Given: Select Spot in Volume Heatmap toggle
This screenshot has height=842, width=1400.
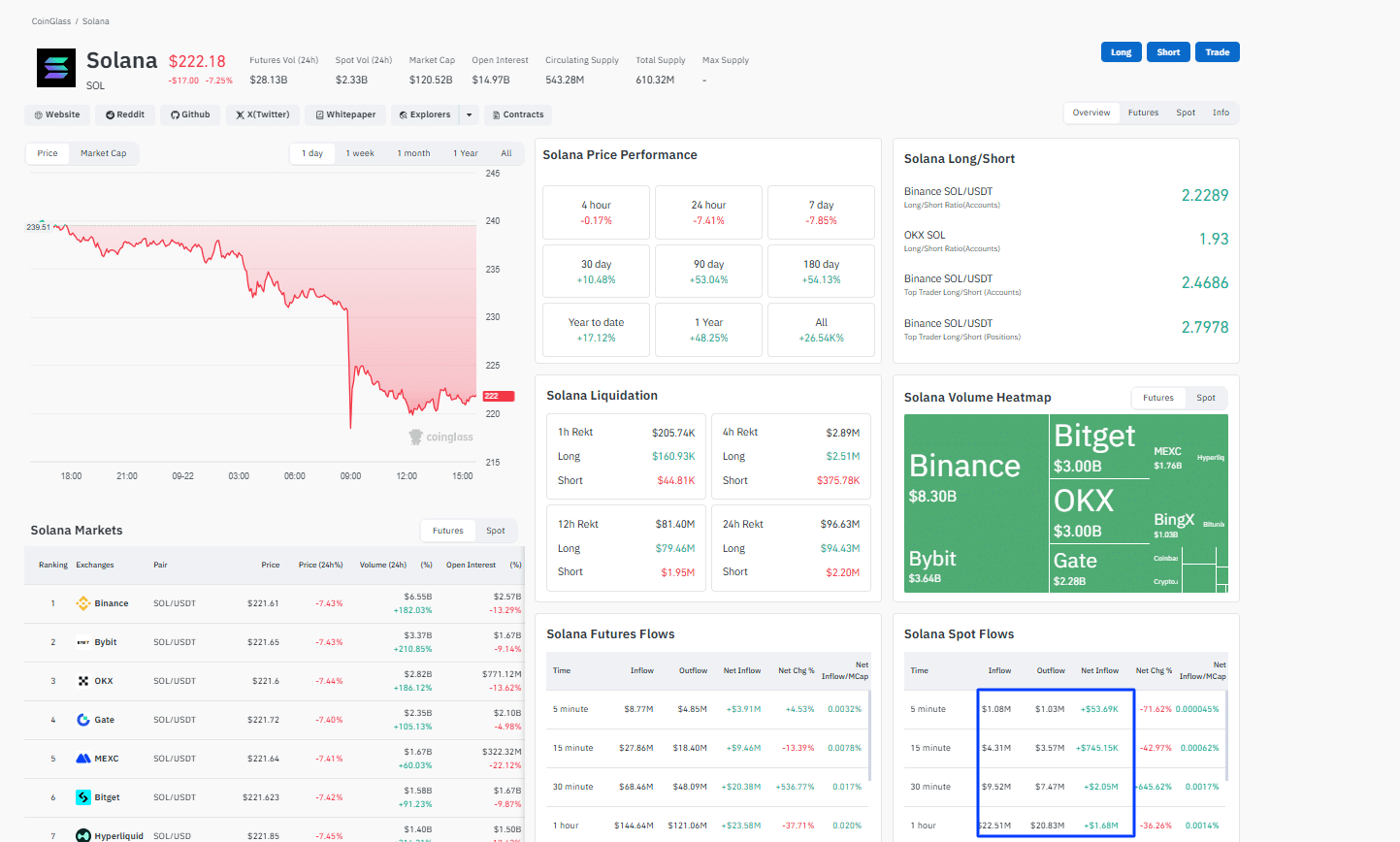Looking at the screenshot, I should [1206, 398].
